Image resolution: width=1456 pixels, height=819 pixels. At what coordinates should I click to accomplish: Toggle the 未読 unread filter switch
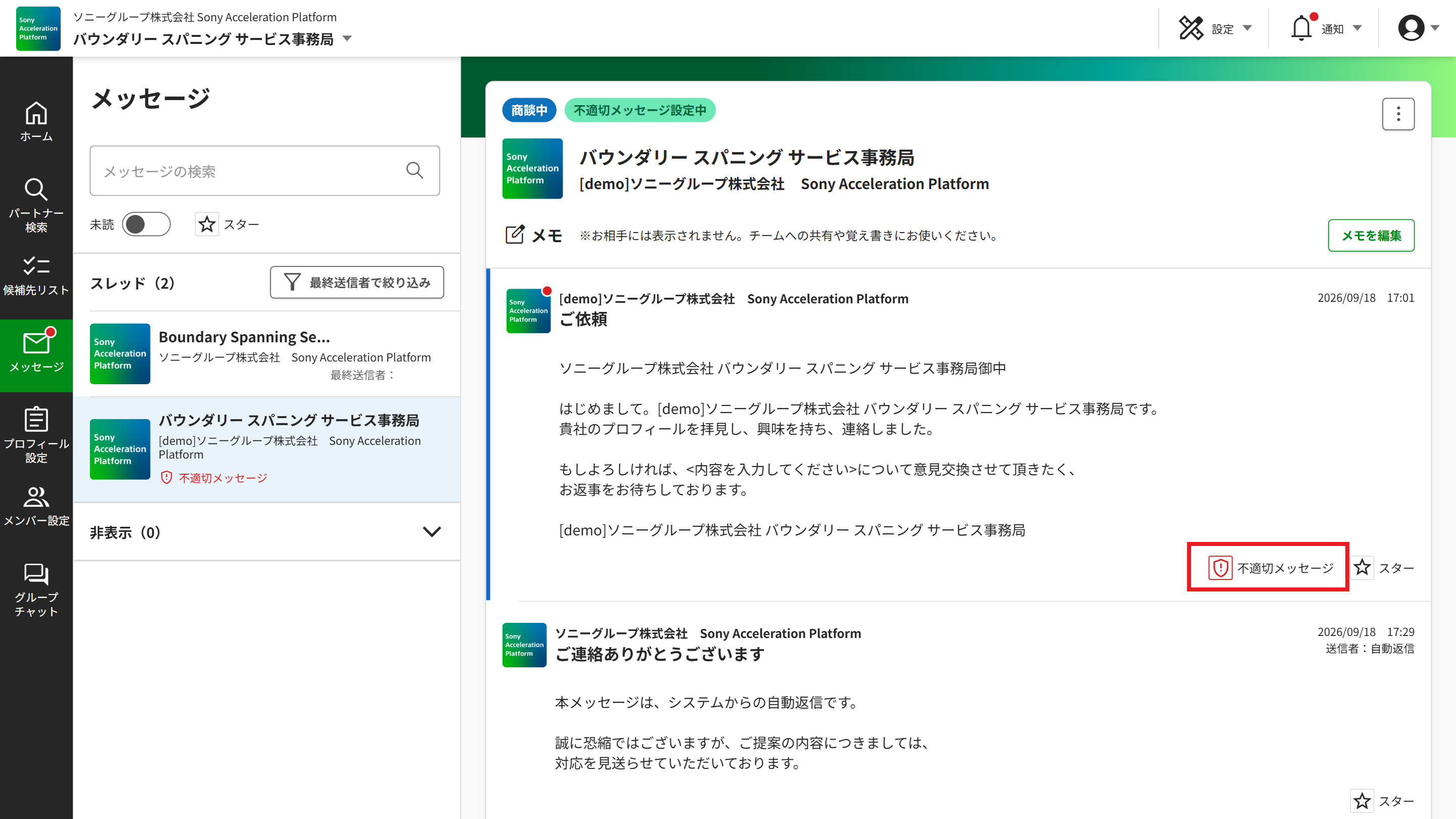point(147,224)
